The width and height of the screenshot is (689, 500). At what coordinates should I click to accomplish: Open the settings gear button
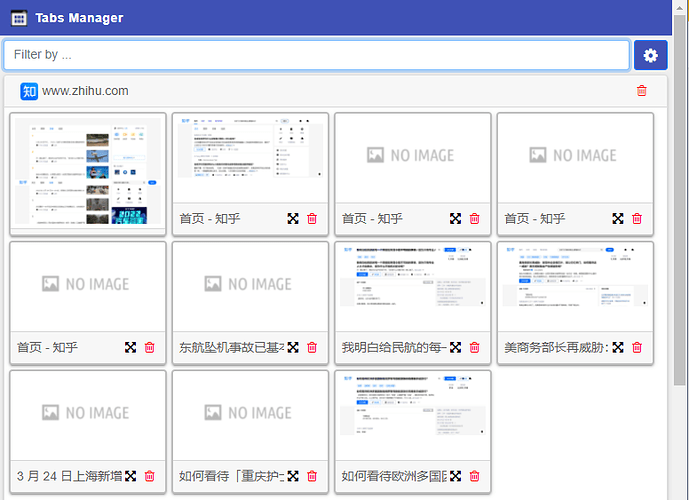(x=650, y=55)
